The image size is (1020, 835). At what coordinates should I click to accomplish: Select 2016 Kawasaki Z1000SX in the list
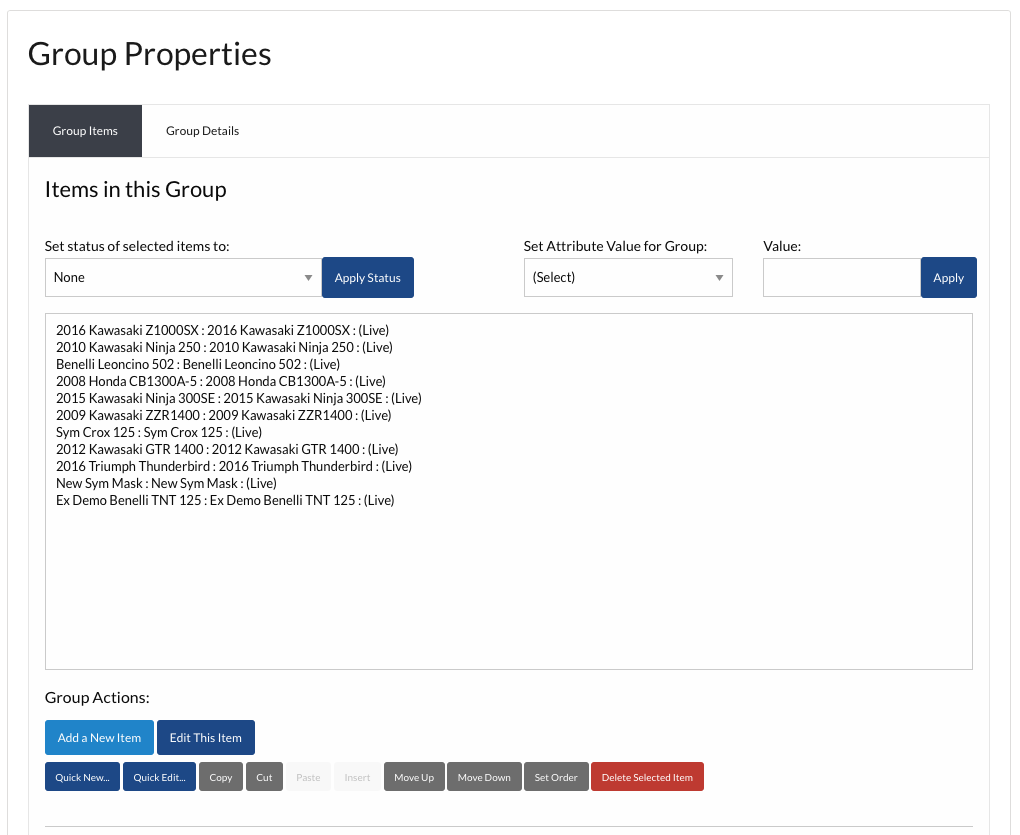[222, 330]
